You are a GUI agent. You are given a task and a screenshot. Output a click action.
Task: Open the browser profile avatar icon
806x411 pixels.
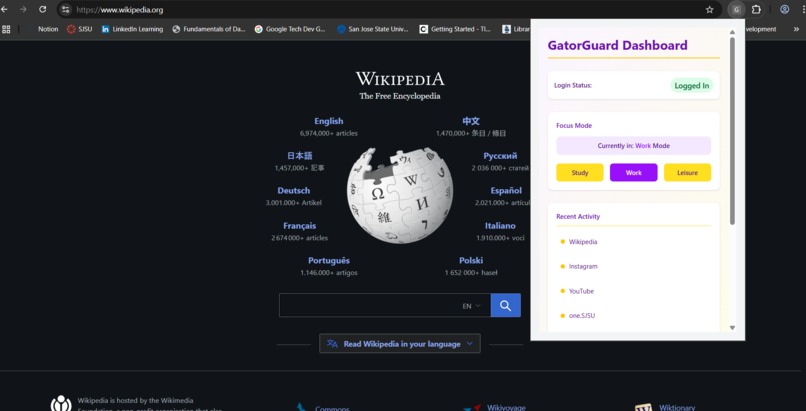[784, 9]
